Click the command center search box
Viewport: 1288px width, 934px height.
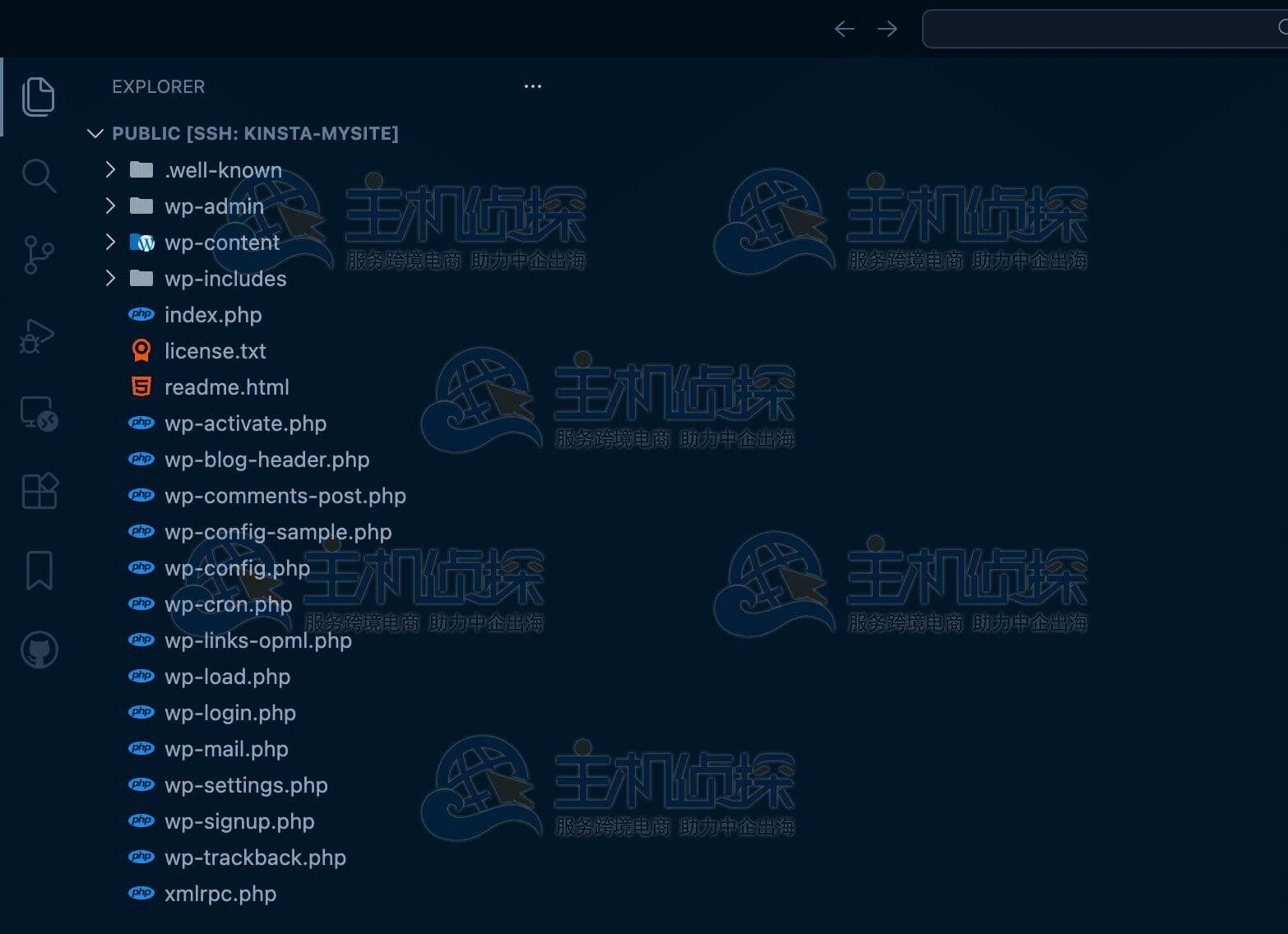(x=1102, y=29)
